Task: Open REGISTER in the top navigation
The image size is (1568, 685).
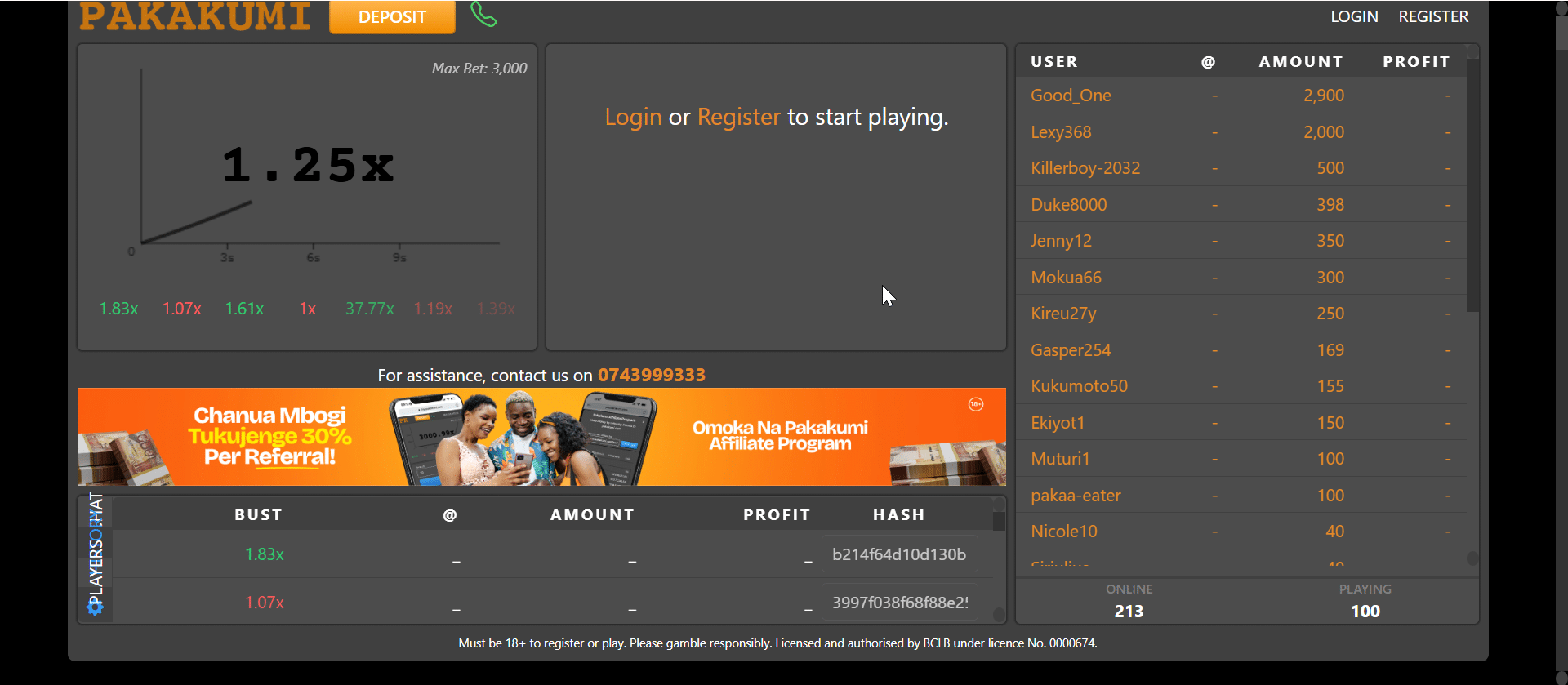Action: [1432, 16]
